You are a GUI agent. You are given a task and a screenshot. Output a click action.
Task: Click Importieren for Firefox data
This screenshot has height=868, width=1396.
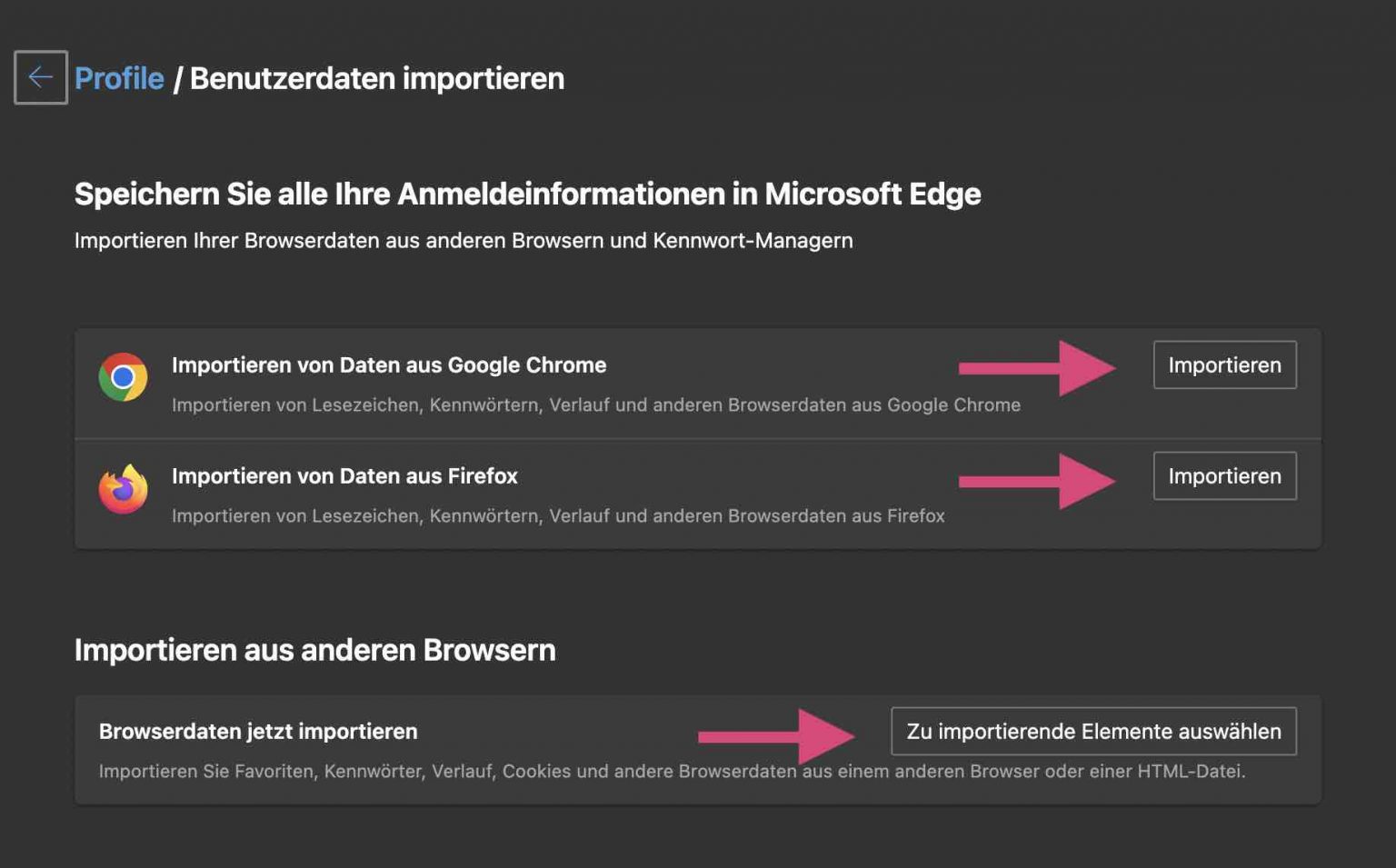click(1224, 475)
